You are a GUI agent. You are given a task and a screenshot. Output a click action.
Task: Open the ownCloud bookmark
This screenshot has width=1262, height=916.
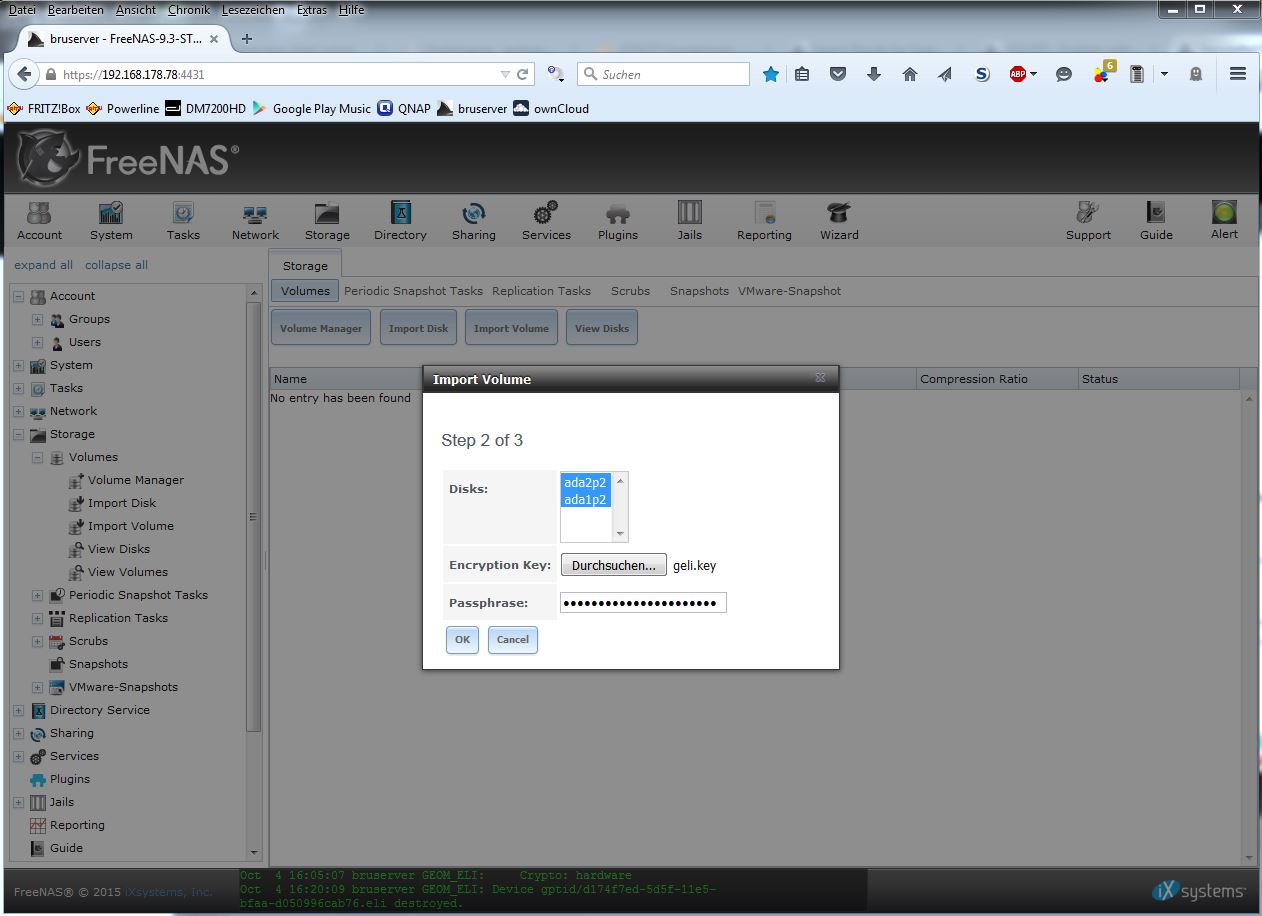551,108
